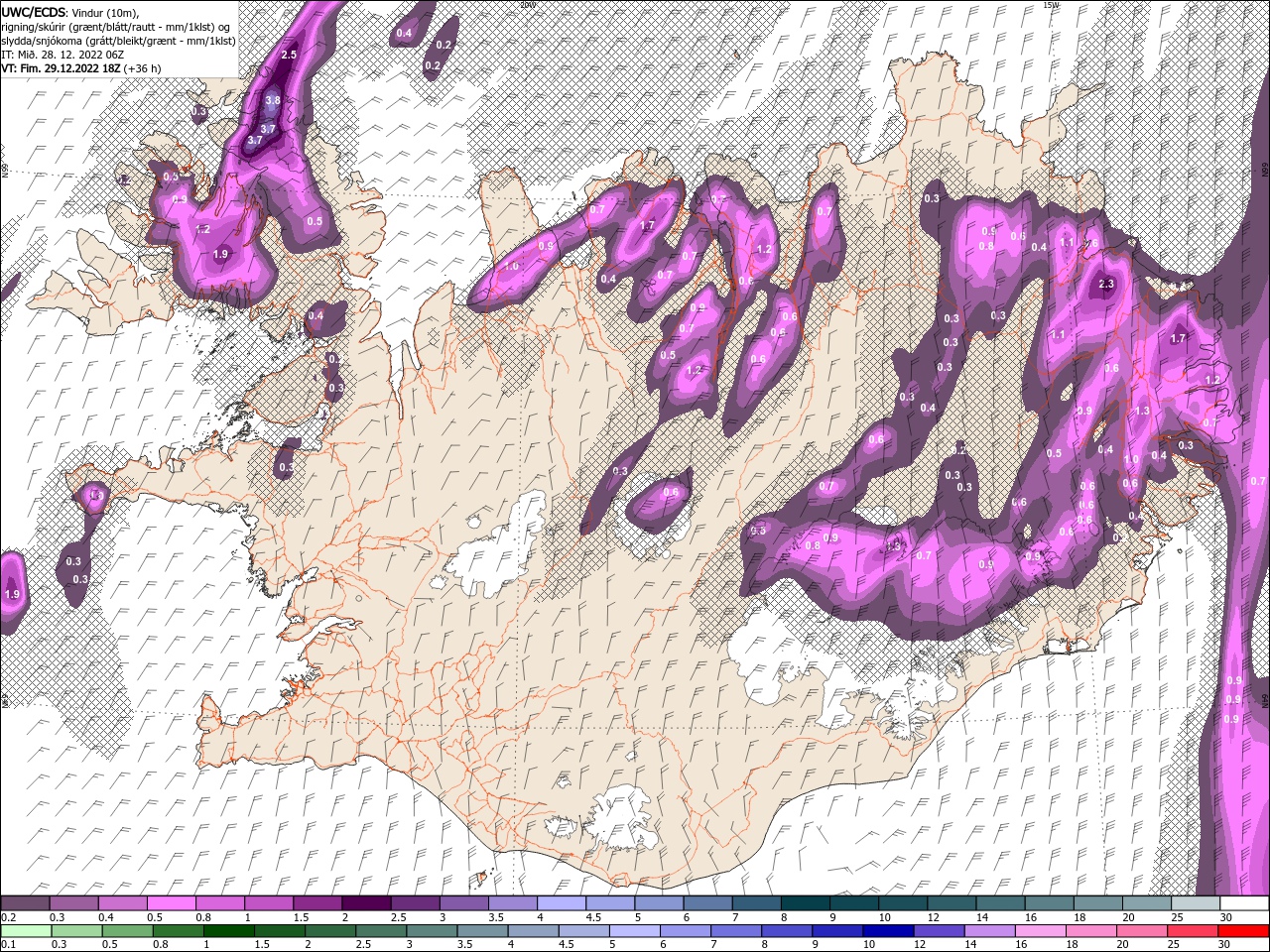Click the '15W' longitude label at top
This screenshot has height=952, width=1270.
(x=1052, y=5)
